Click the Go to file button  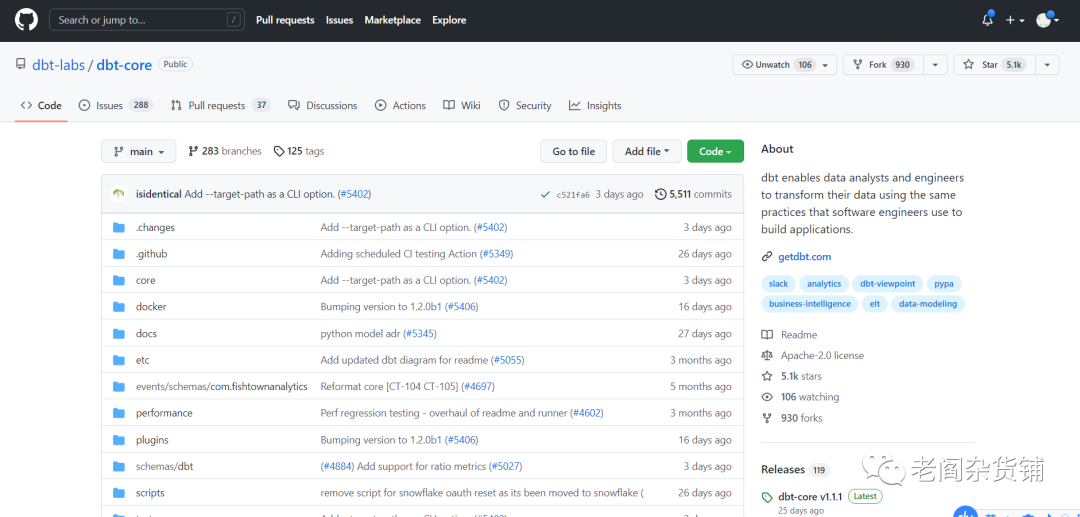coord(574,151)
